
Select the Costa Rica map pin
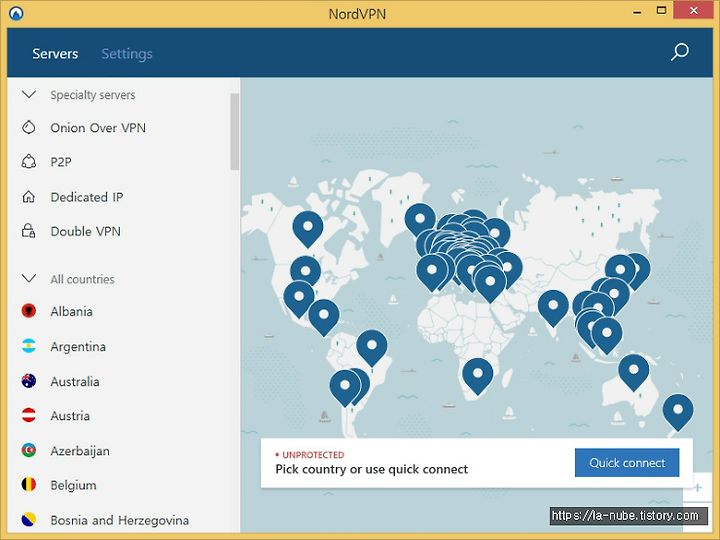click(324, 317)
